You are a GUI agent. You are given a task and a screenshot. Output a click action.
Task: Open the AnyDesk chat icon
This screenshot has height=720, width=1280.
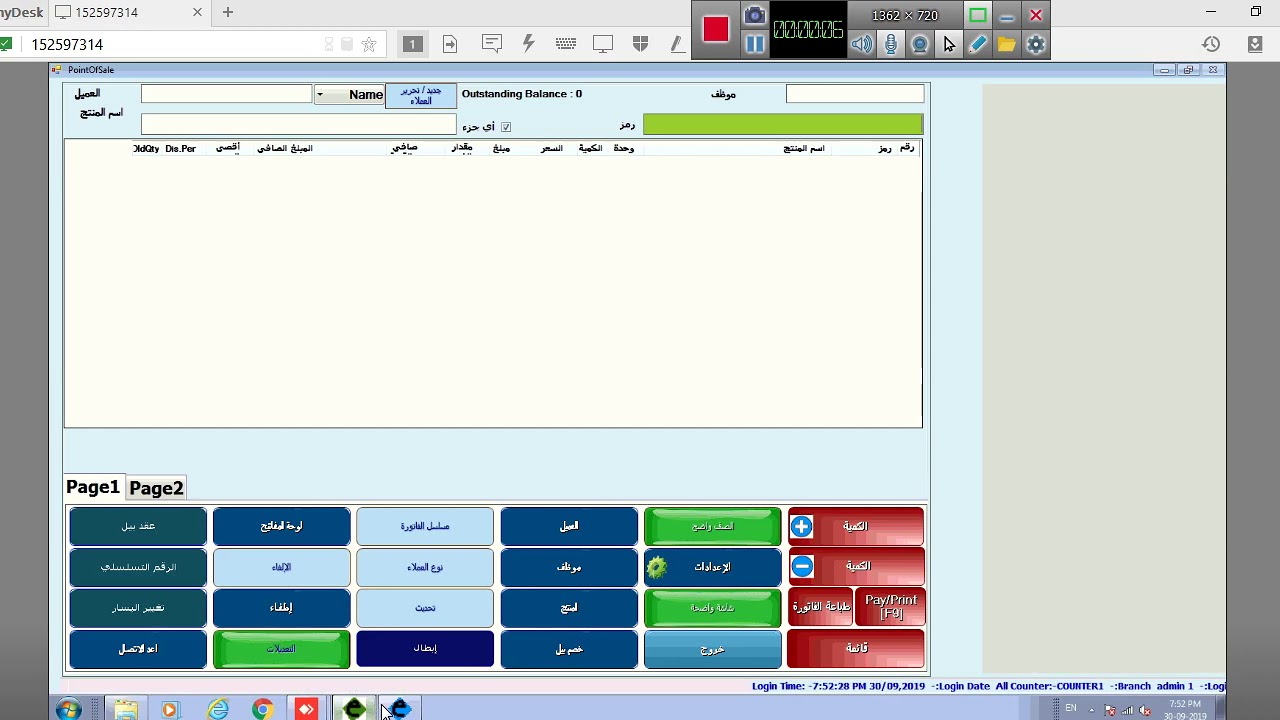click(491, 44)
